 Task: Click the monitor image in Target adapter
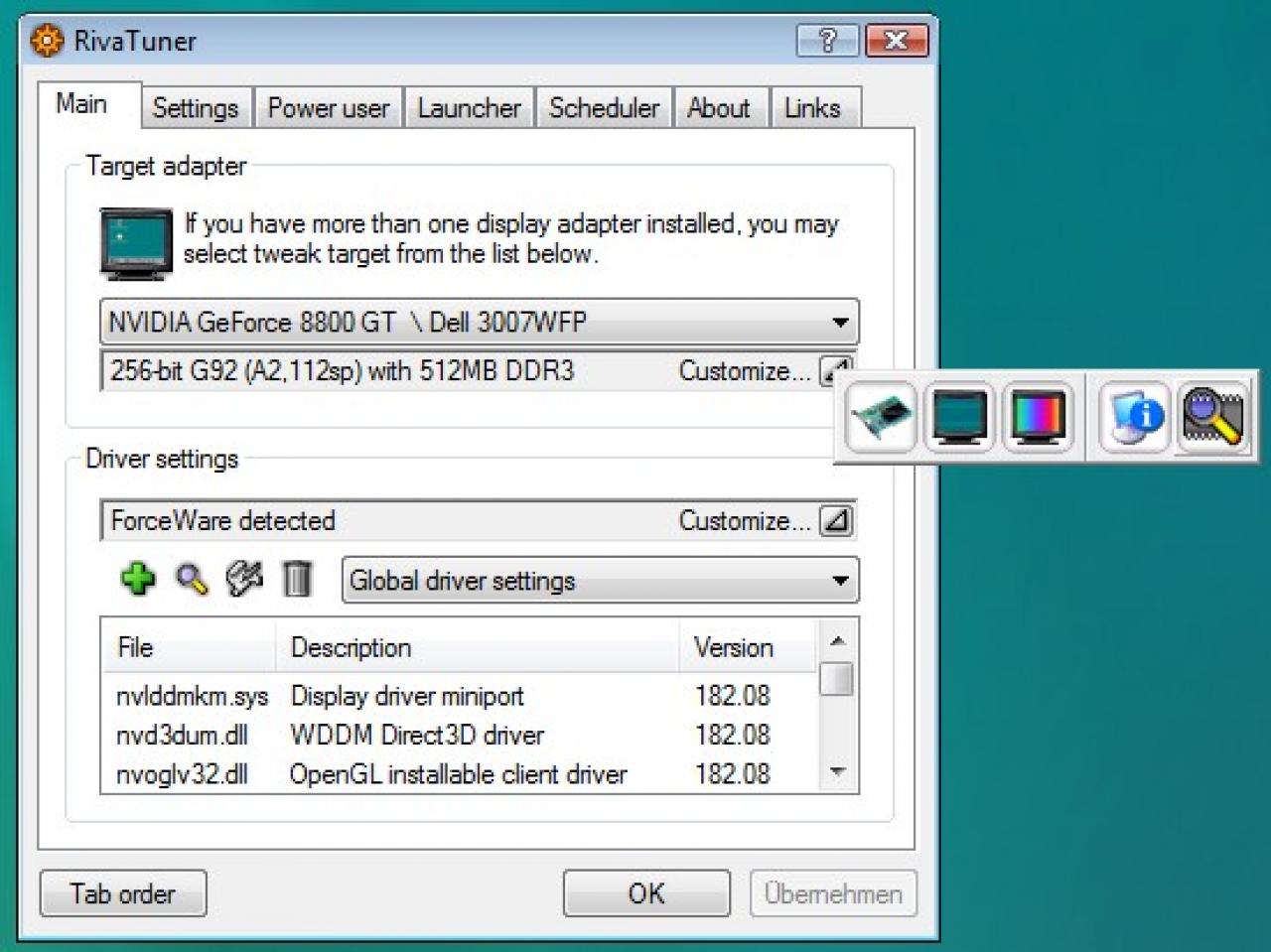coord(136,243)
